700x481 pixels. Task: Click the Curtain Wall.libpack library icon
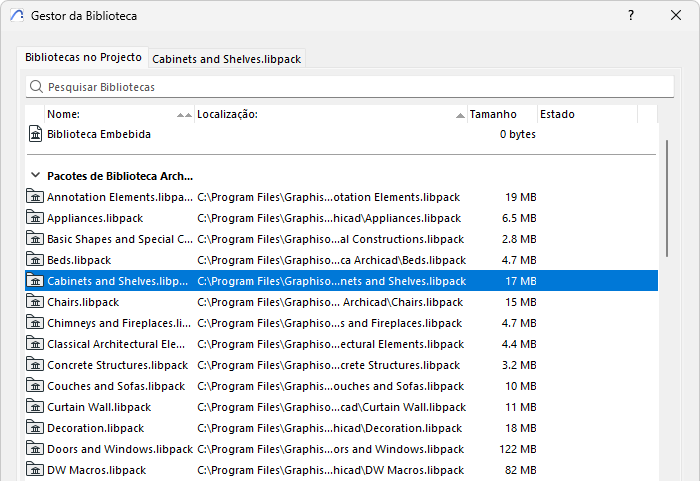pyautogui.click(x=35, y=406)
